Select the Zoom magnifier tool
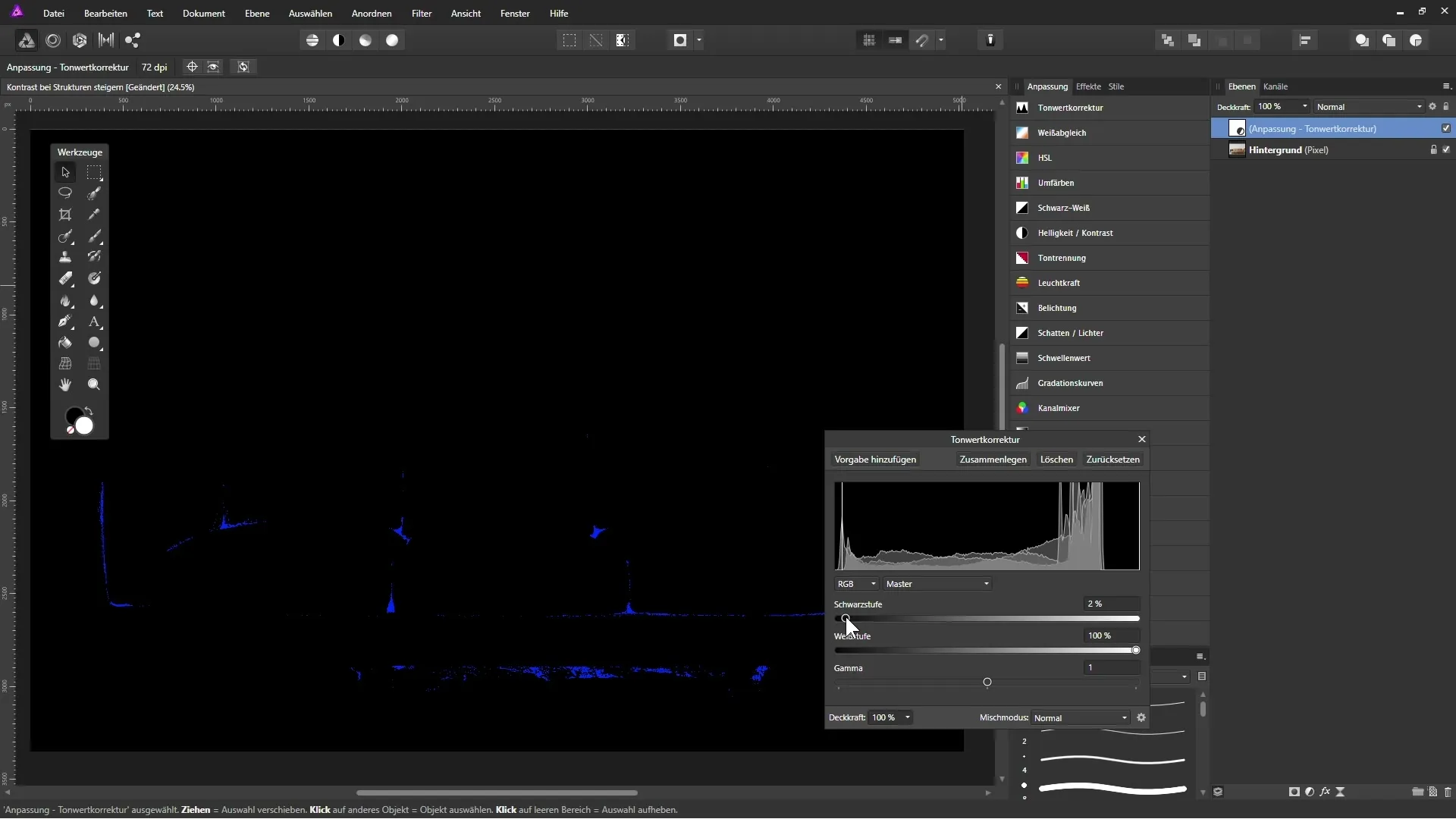1456x819 pixels. pos(94,385)
